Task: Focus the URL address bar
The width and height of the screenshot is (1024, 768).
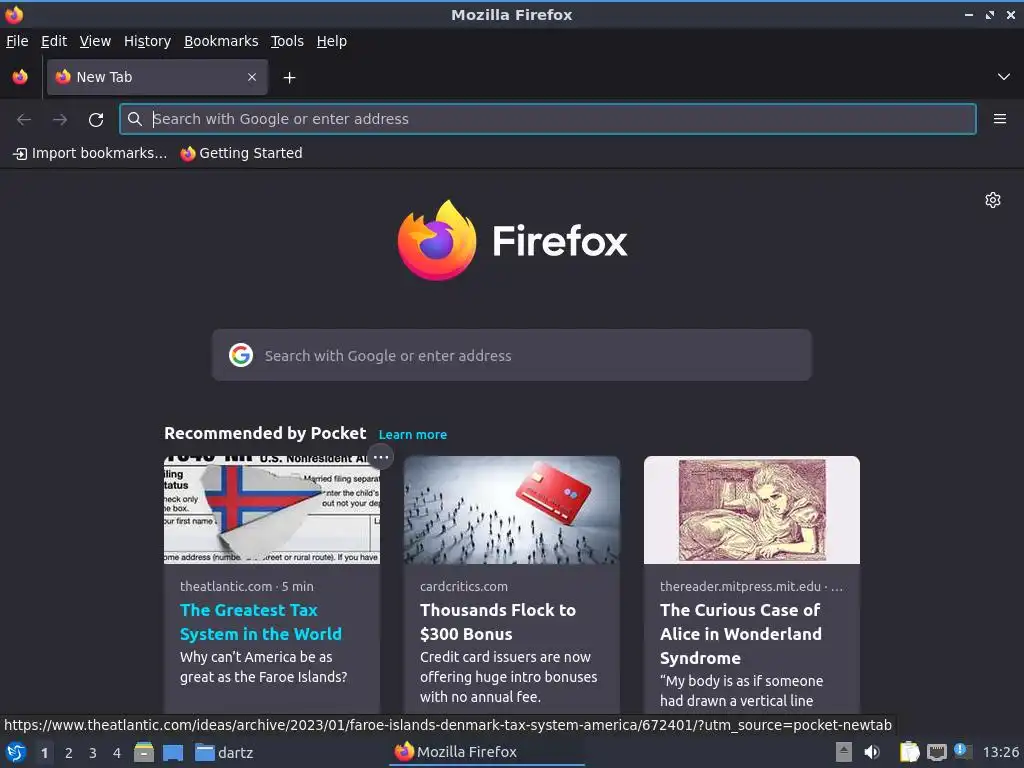Action: (x=548, y=119)
